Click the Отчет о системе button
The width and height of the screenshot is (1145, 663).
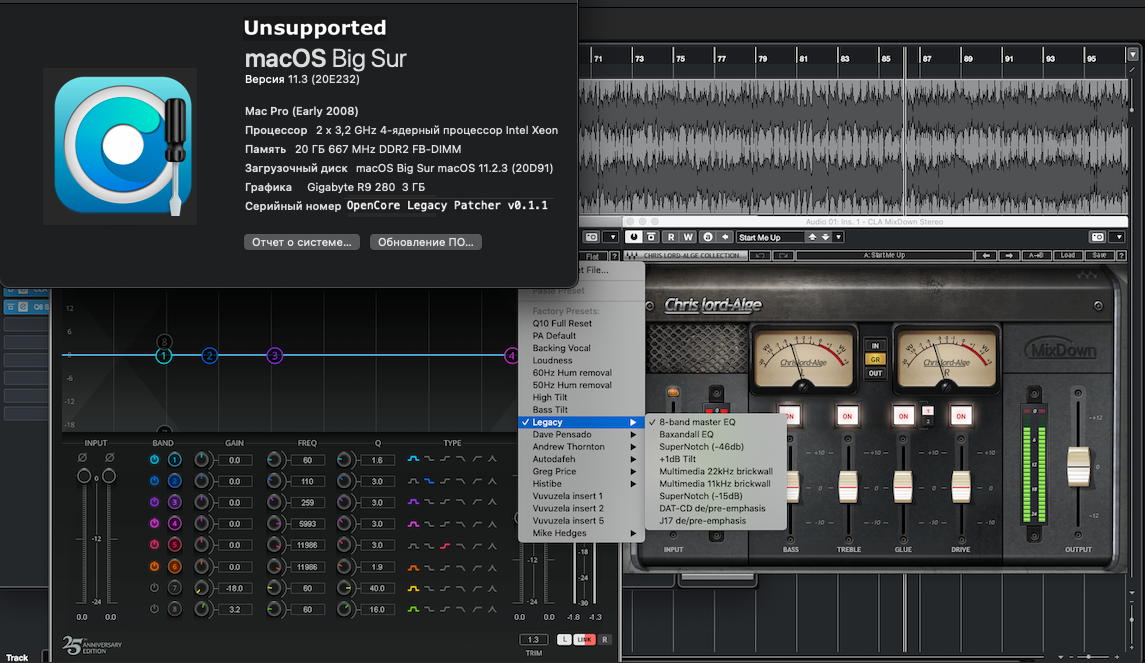[301, 242]
